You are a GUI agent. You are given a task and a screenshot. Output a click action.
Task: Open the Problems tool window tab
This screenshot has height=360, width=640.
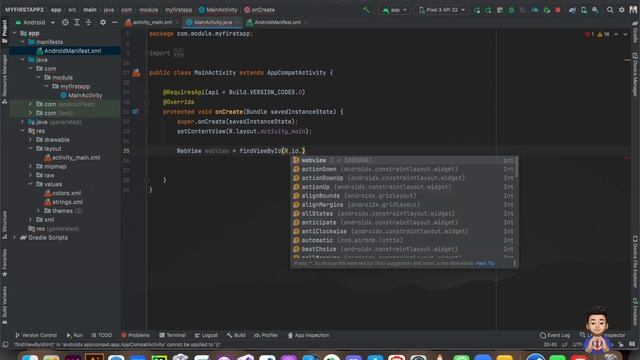tap(136, 335)
